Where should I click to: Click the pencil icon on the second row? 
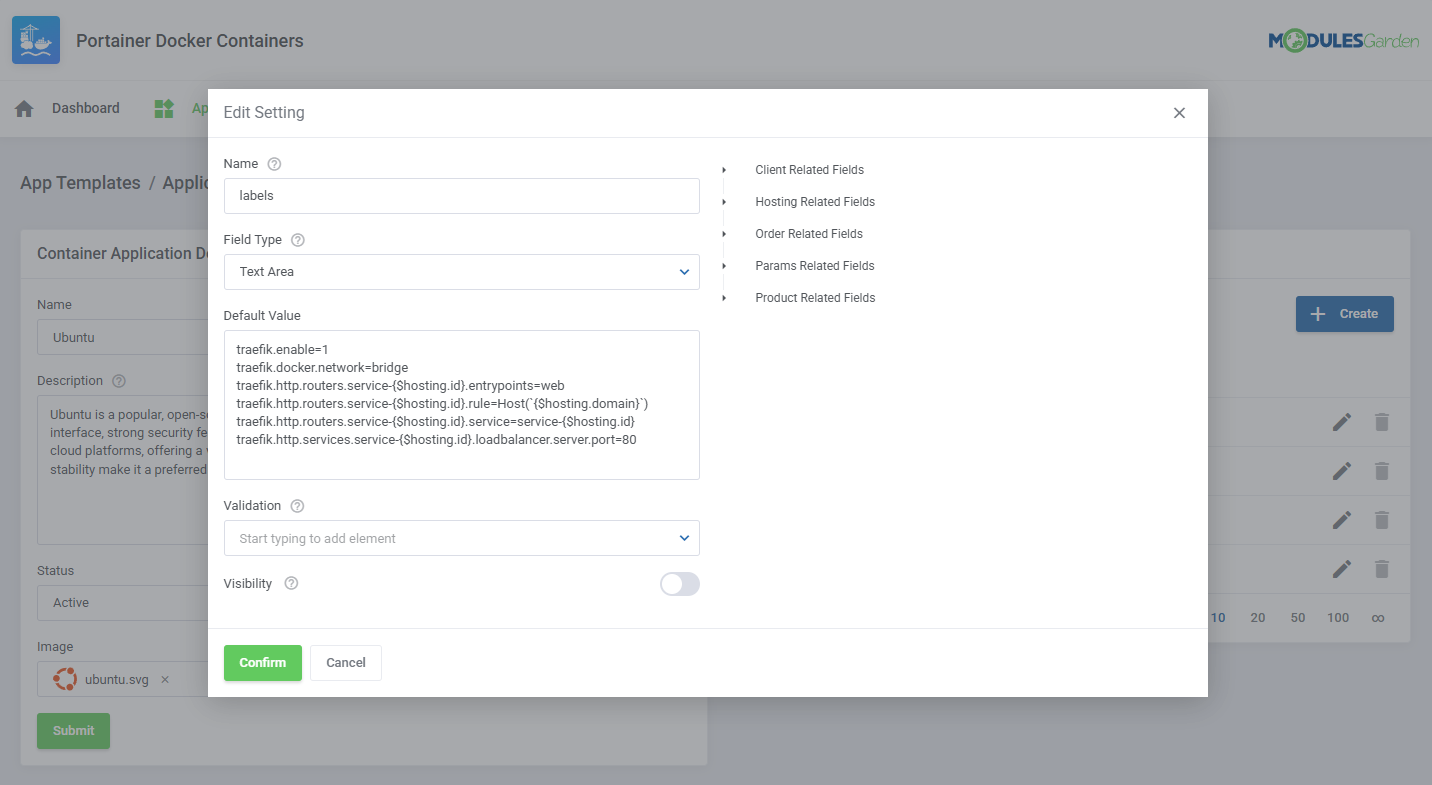click(1341, 471)
